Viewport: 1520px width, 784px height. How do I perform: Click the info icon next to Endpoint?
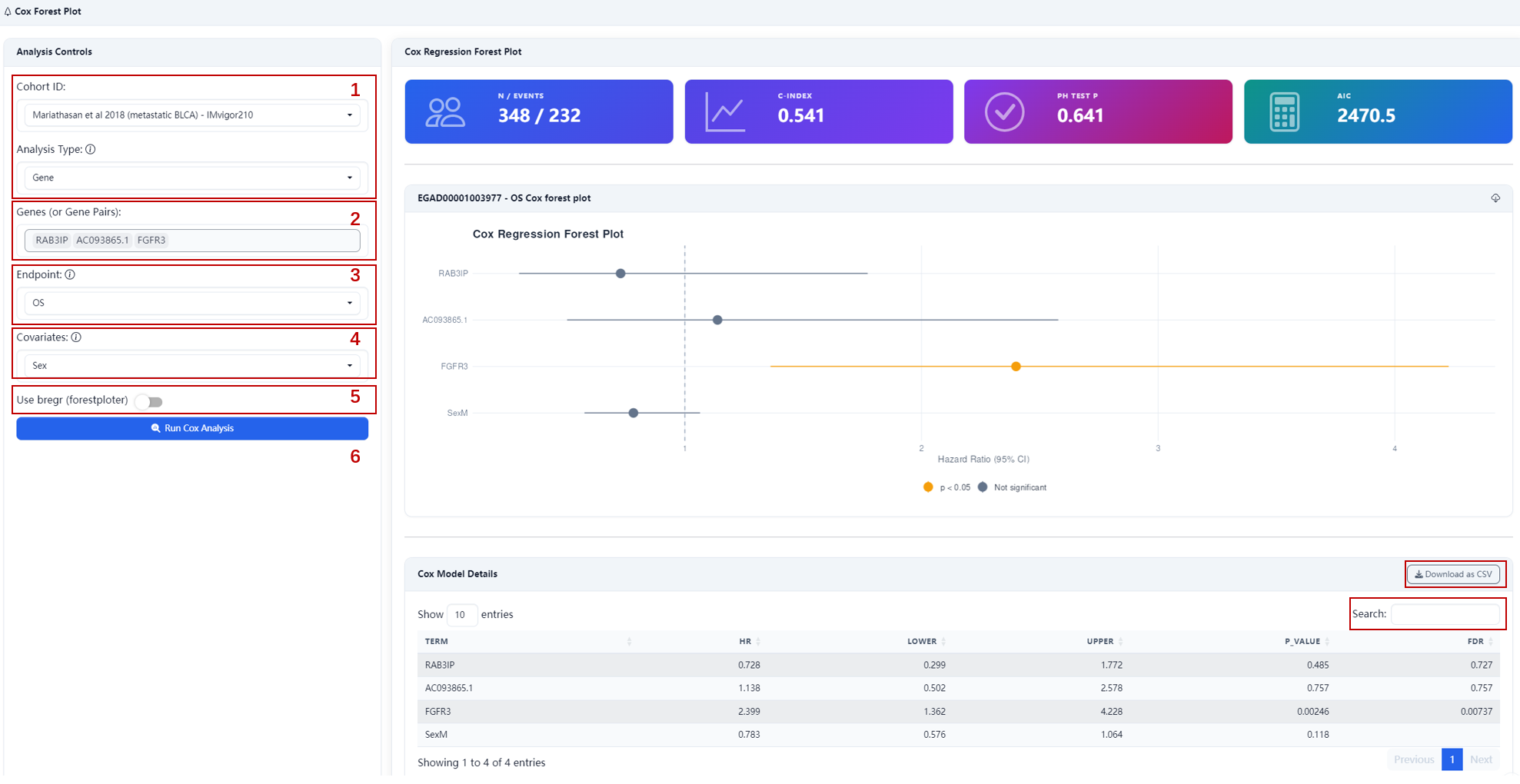[x=70, y=274]
